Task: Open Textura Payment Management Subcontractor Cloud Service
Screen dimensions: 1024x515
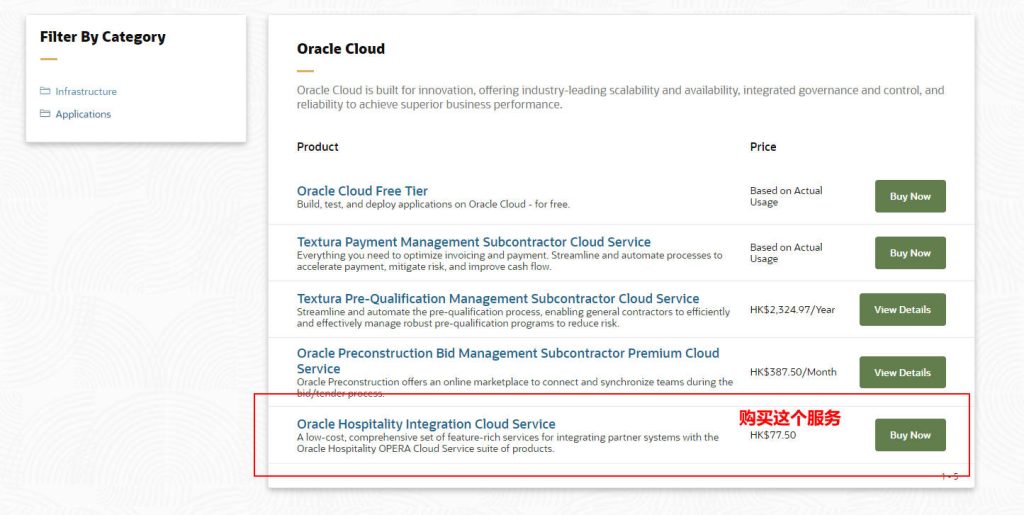Action: 473,242
